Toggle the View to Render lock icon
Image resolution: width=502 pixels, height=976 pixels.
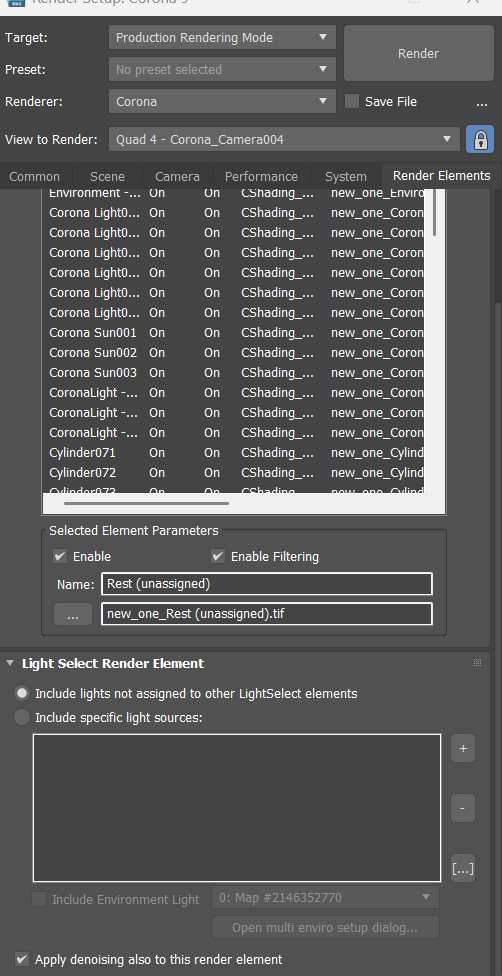pos(480,139)
